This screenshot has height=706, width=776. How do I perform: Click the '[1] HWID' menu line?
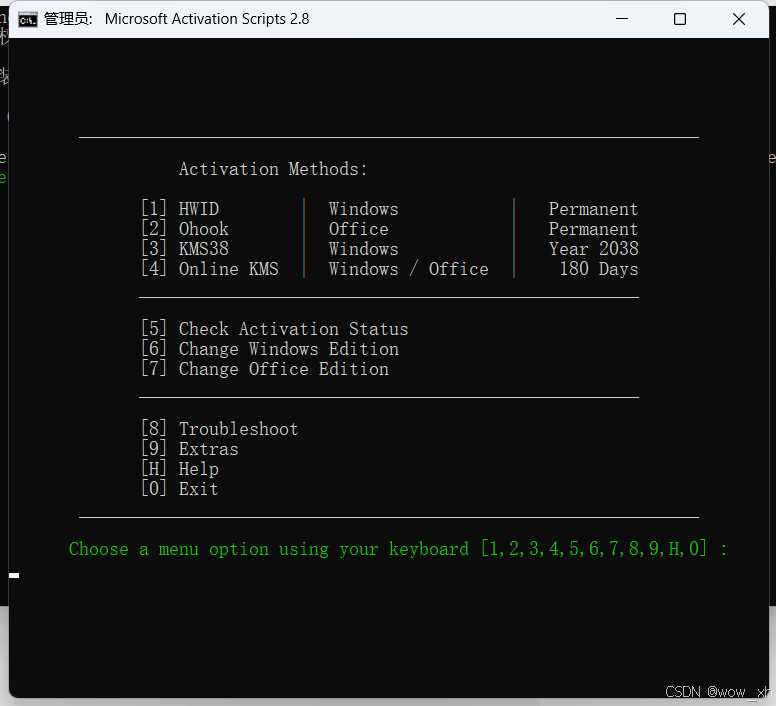tap(180, 208)
